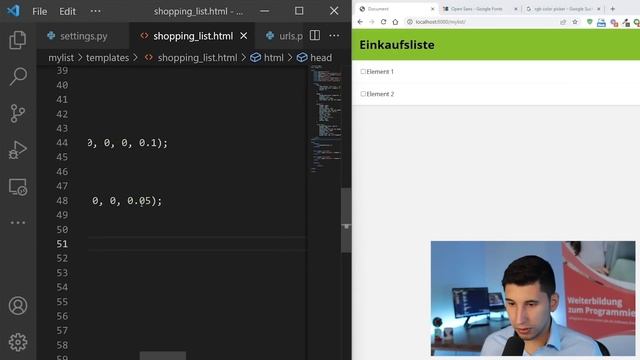Open the green shield extension
This screenshot has width=640, height=360.
(x=589, y=22)
